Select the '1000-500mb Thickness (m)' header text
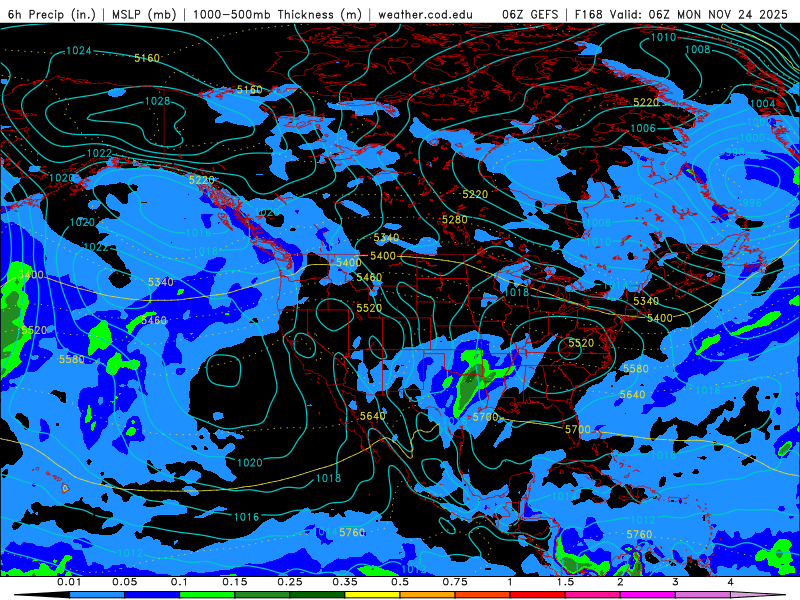 coord(277,14)
